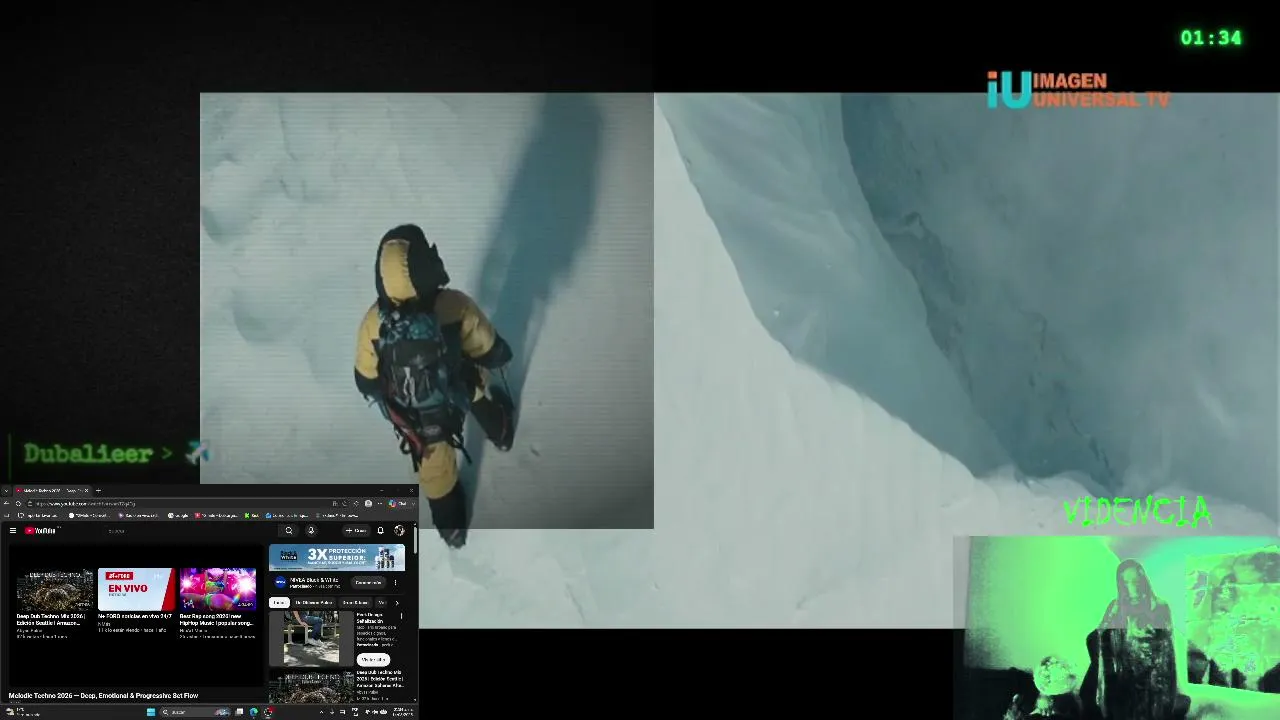Open Microsoft Edge from the taskbar
1280x720 pixels.
click(254, 712)
